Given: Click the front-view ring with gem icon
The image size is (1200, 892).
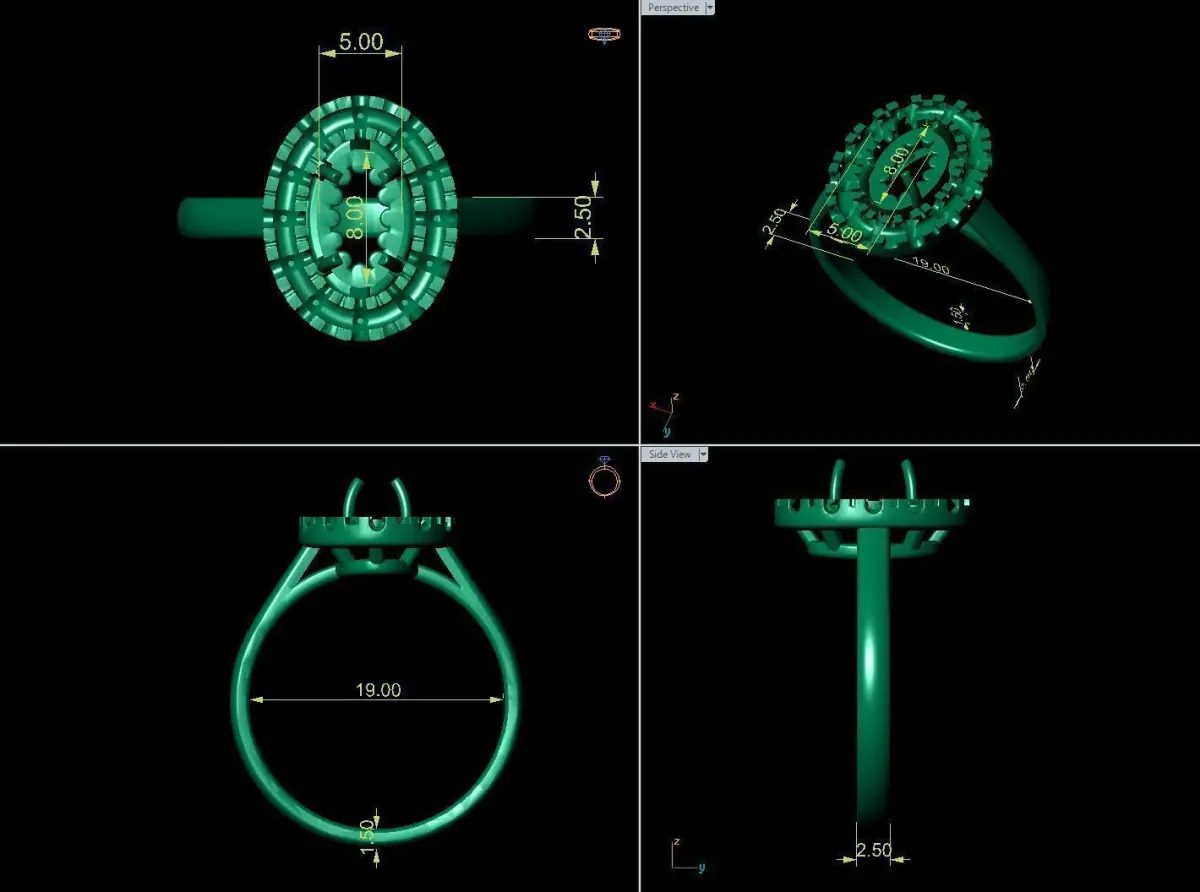Looking at the screenshot, I should point(604,477).
